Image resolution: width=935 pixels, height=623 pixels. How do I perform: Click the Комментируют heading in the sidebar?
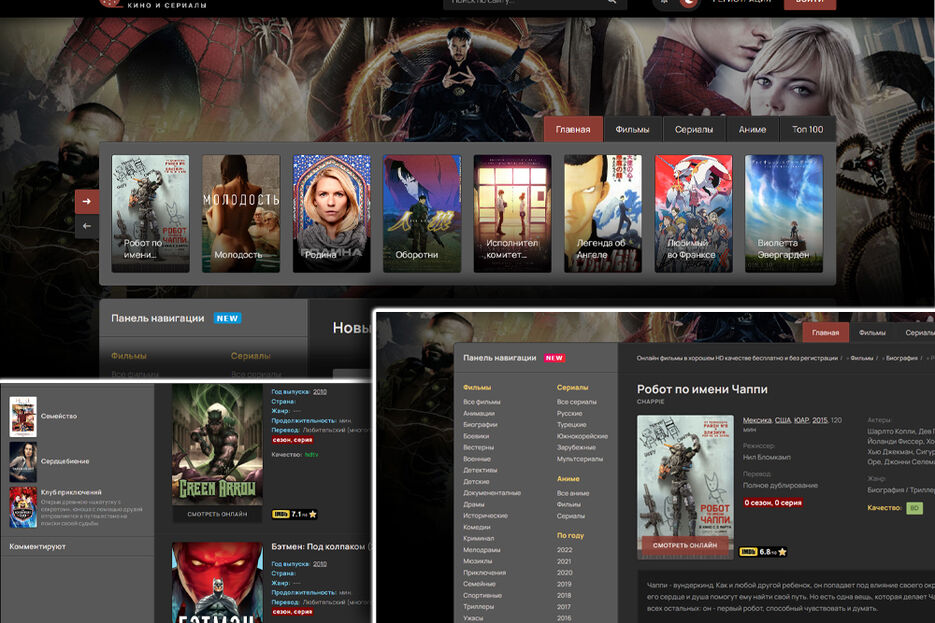pyautogui.click(x=38, y=547)
